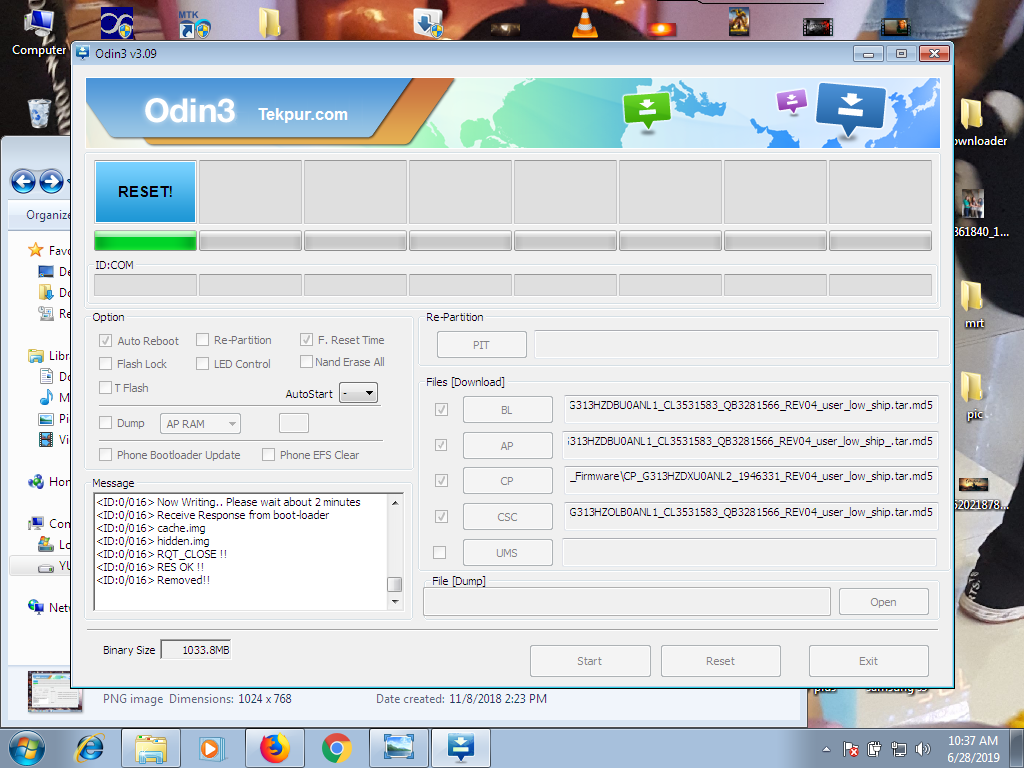Enable the Dump checkbox
Viewport: 1024px width, 768px height.
tap(105, 423)
